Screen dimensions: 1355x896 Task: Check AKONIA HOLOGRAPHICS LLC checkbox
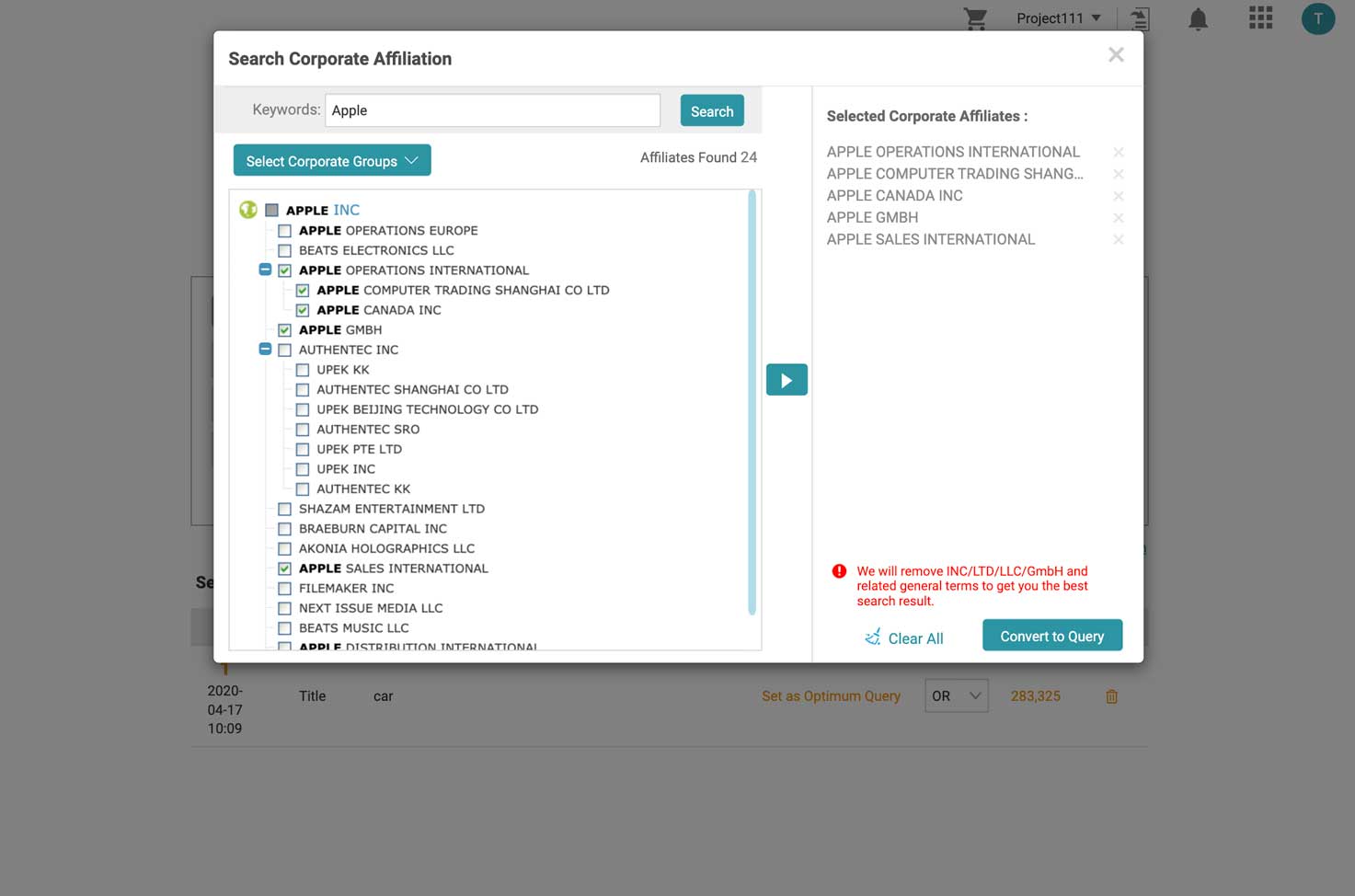(x=284, y=549)
